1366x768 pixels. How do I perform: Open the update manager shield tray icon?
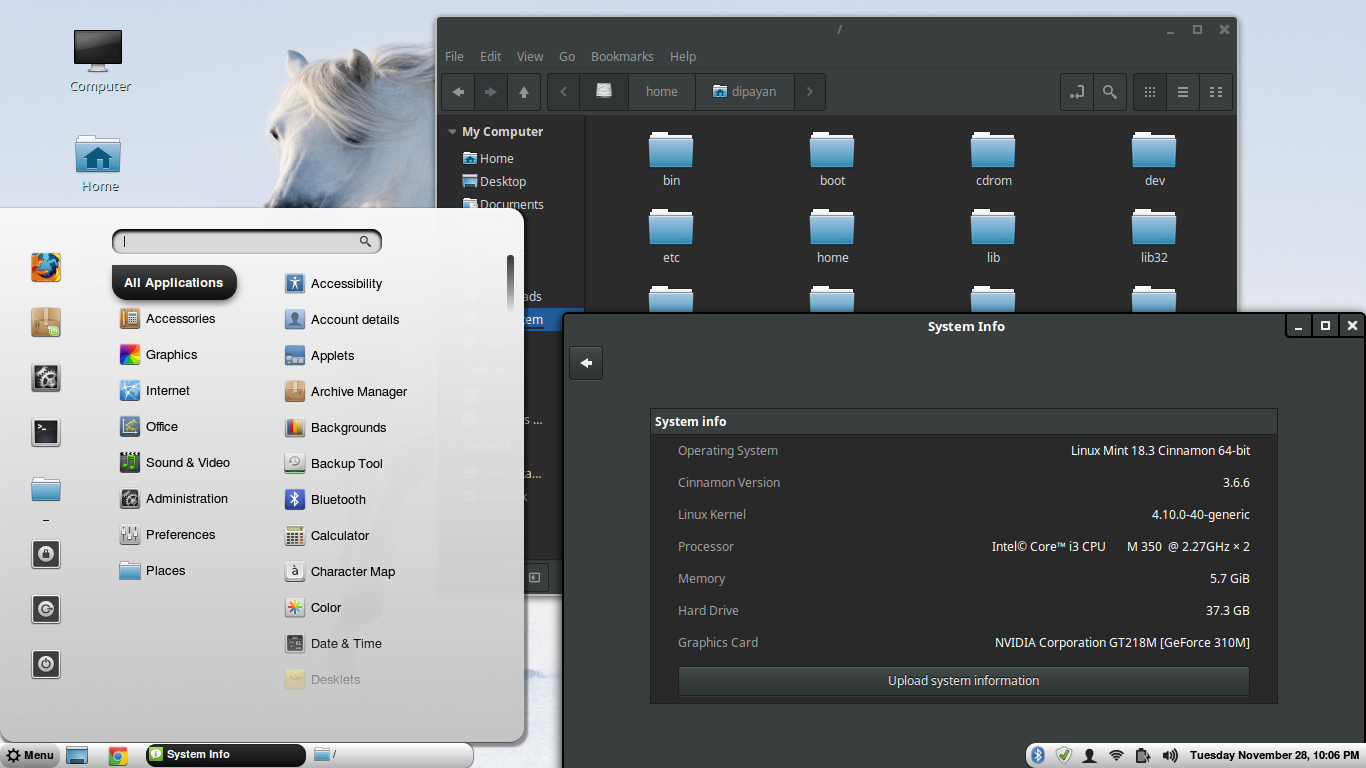[1064, 755]
